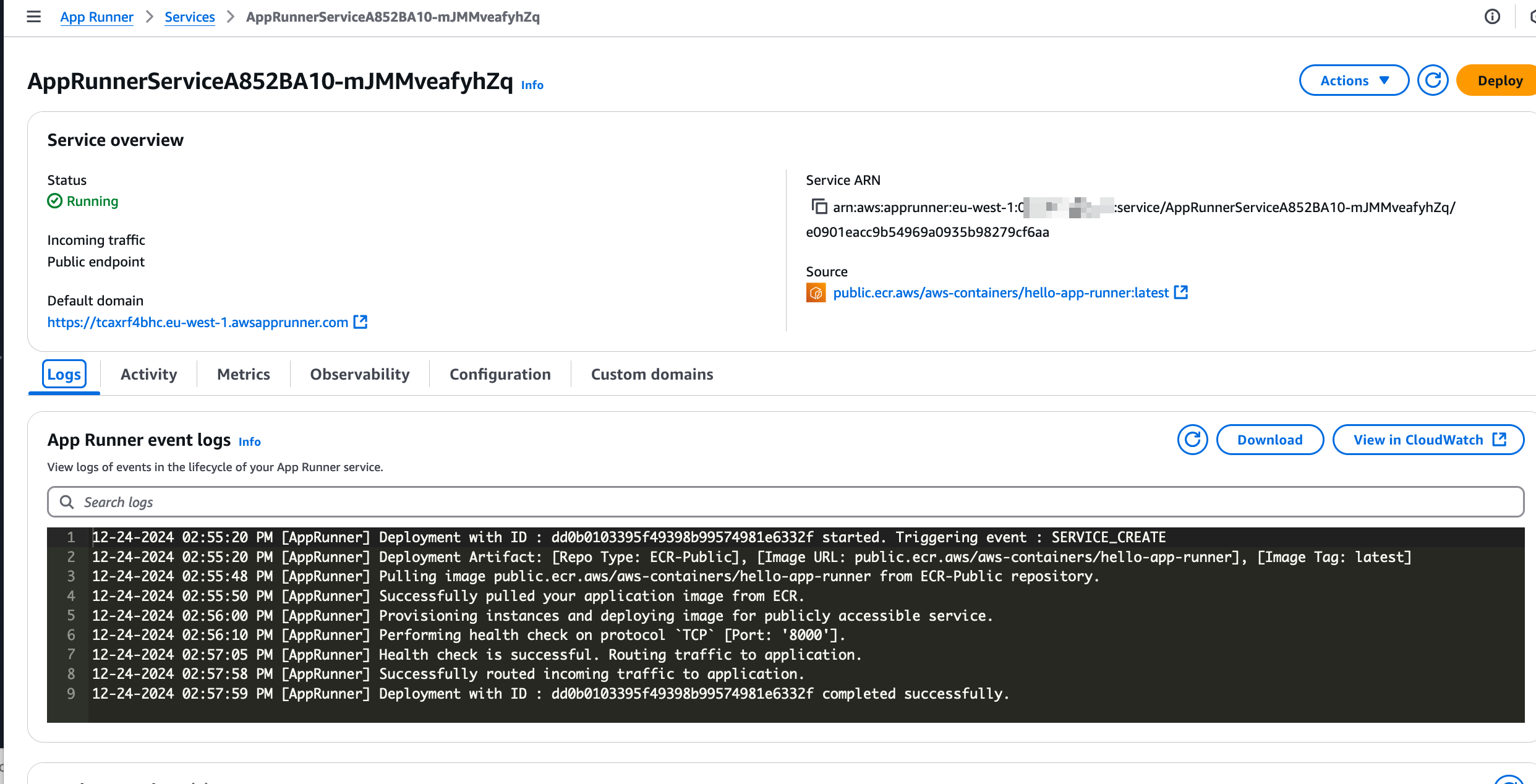Open the hamburger navigation menu
This screenshot has width=1536, height=784.
tap(34, 17)
